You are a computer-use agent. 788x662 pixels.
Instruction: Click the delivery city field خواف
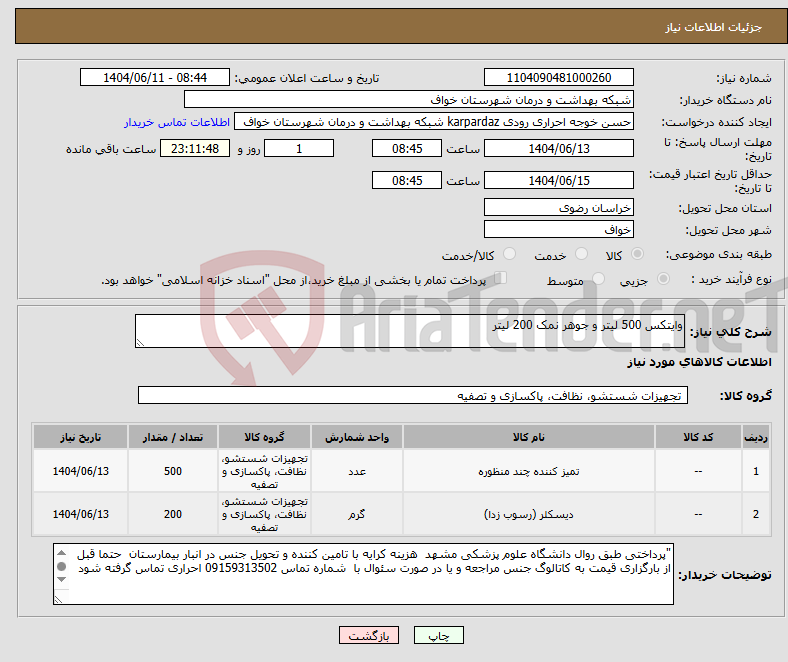(558, 229)
